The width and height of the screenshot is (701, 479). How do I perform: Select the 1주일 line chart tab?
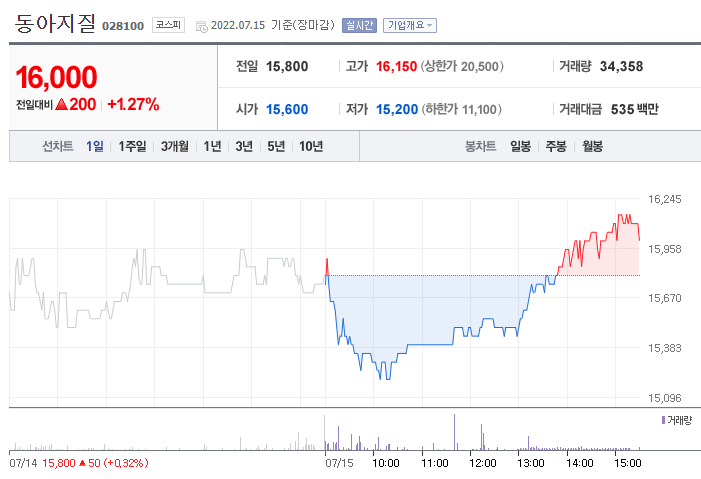tap(132, 146)
